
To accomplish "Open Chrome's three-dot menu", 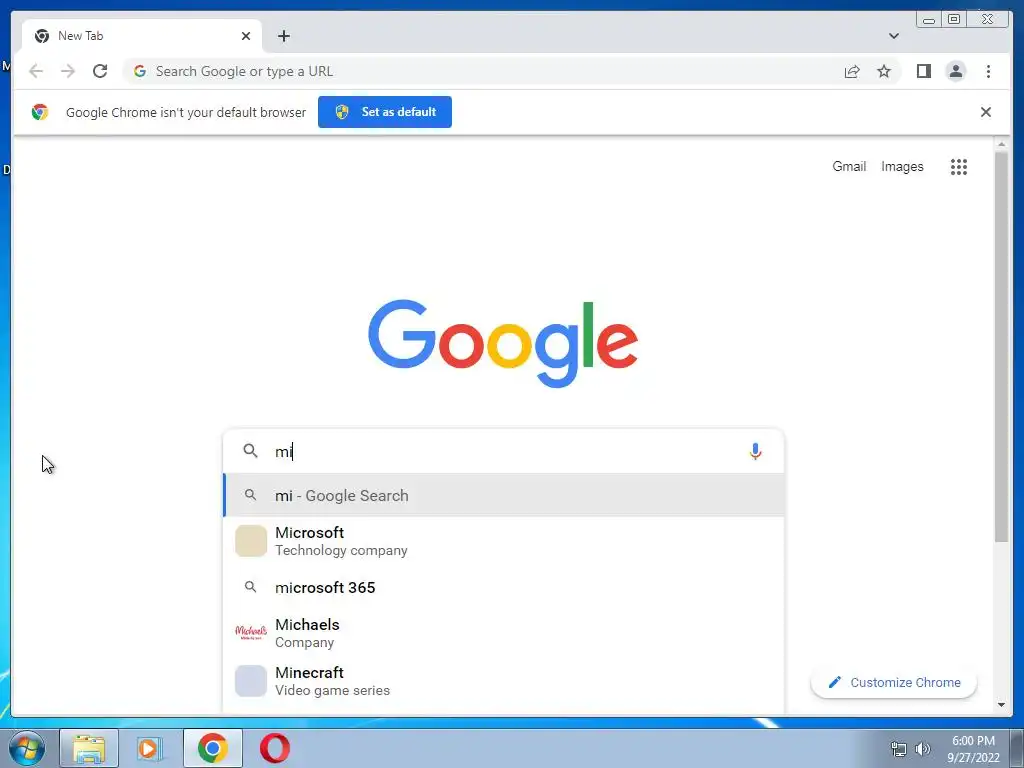I will pyautogui.click(x=988, y=71).
